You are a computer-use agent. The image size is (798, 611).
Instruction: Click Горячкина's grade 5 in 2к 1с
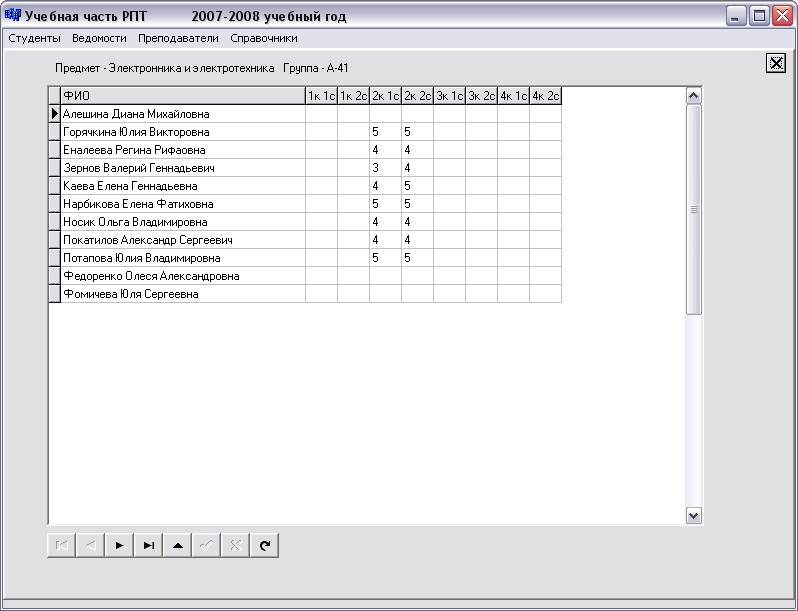386,132
